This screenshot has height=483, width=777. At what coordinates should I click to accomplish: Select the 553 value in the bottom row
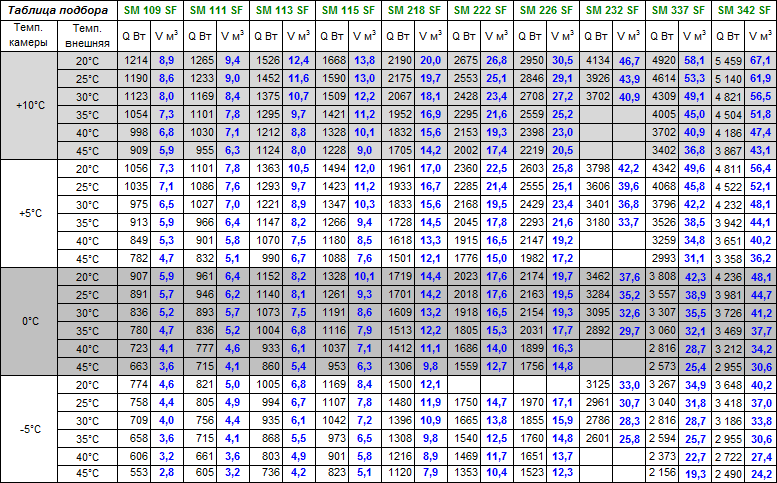(137, 473)
